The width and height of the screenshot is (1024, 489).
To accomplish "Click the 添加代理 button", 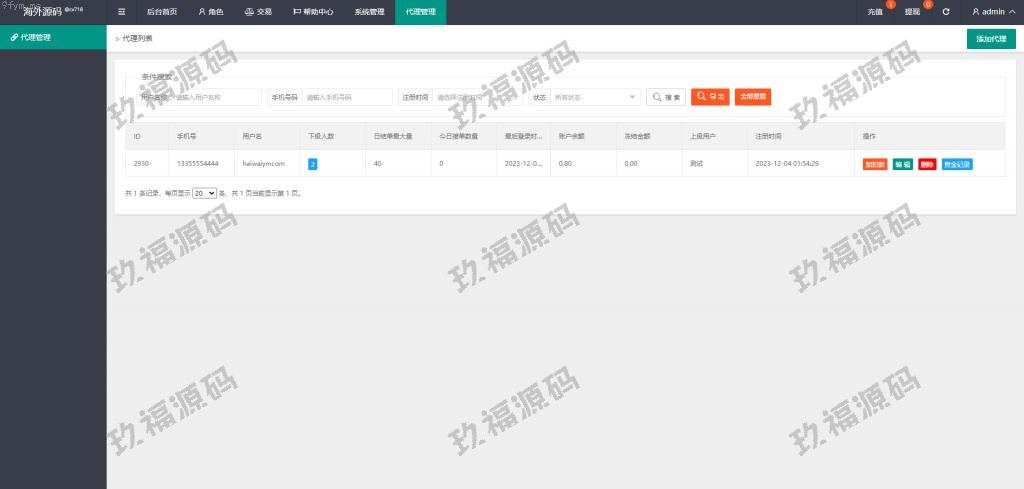I will tap(990, 39).
